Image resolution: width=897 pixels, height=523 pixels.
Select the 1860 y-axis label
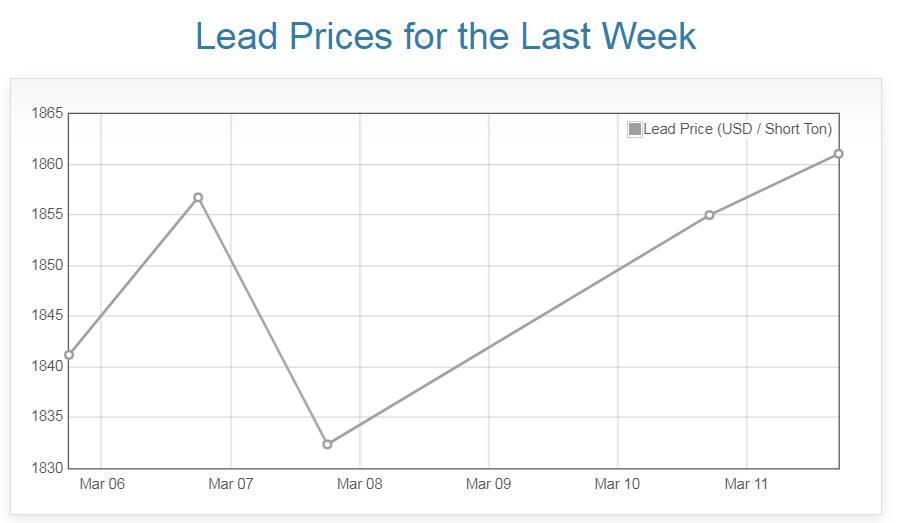coord(47,164)
